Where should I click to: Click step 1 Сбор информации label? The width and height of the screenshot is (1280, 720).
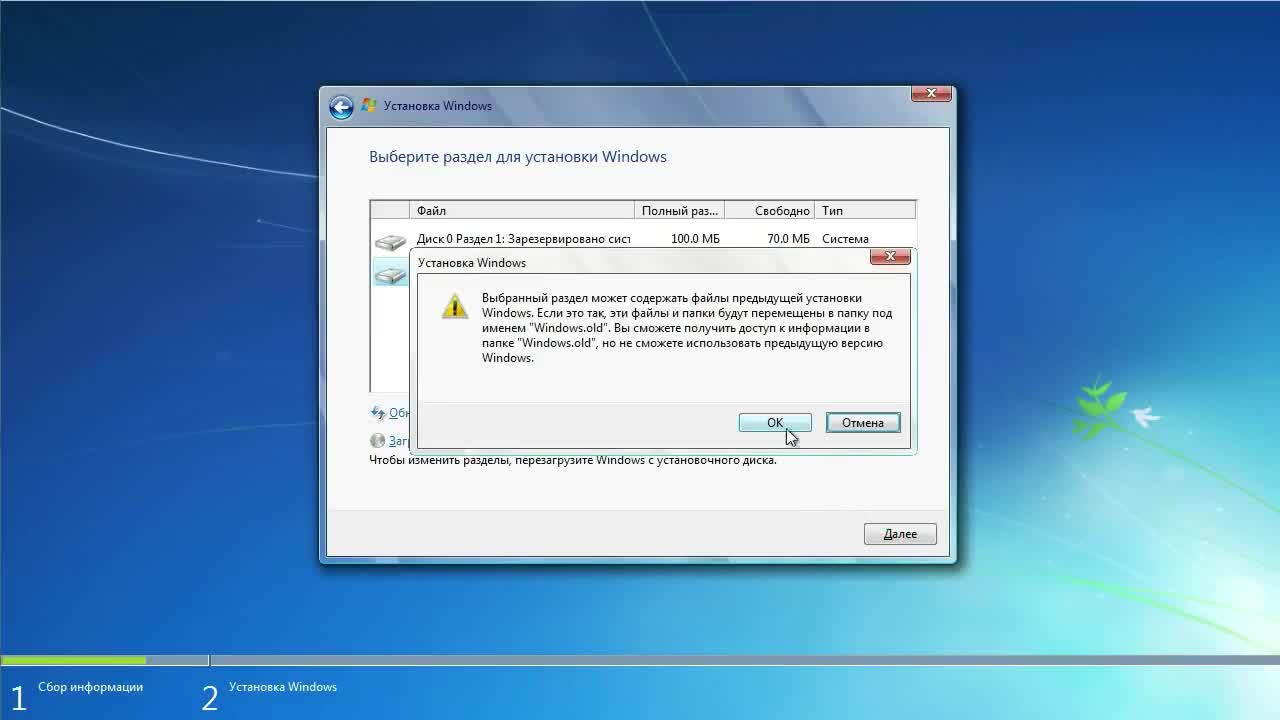point(90,687)
